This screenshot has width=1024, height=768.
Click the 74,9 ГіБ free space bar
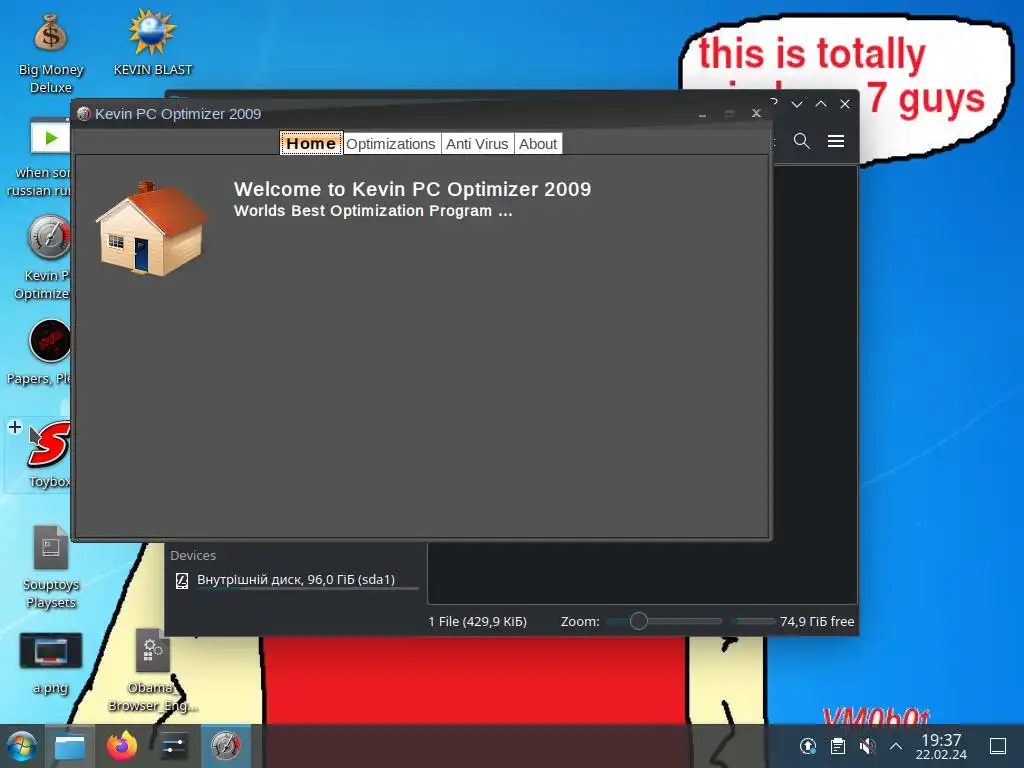[752, 621]
